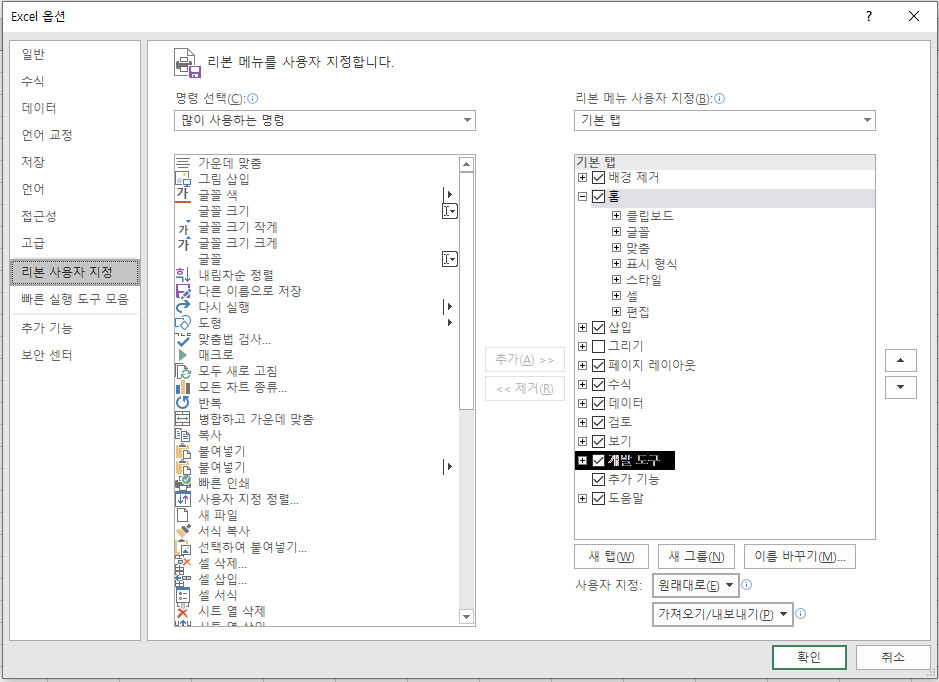Viewport: 939px width, 682px height.
Task: Open the 리본 메뉴 사용자 지정 dropdown
Action: tap(725, 120)
